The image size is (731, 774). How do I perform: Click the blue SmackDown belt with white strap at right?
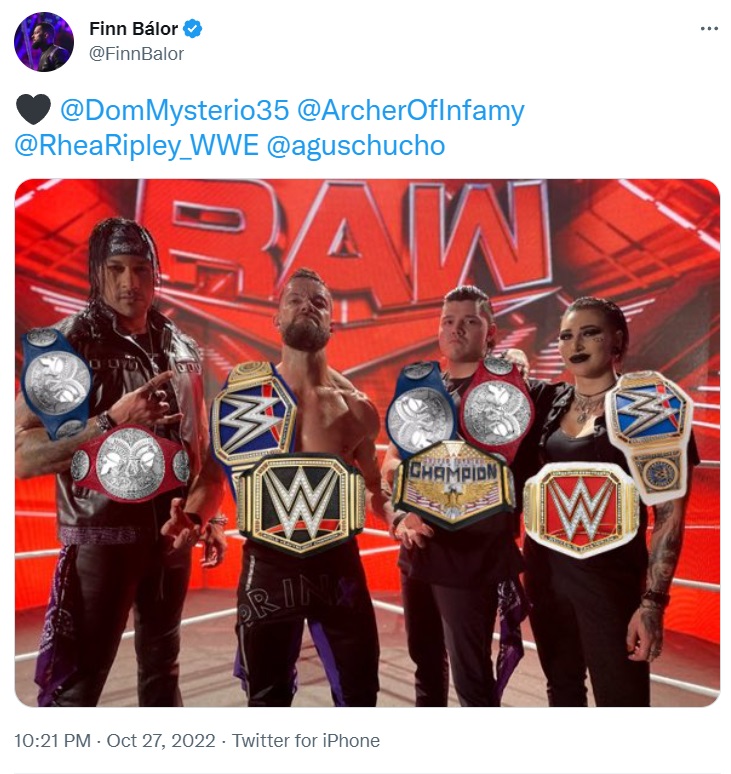(650, 434)
